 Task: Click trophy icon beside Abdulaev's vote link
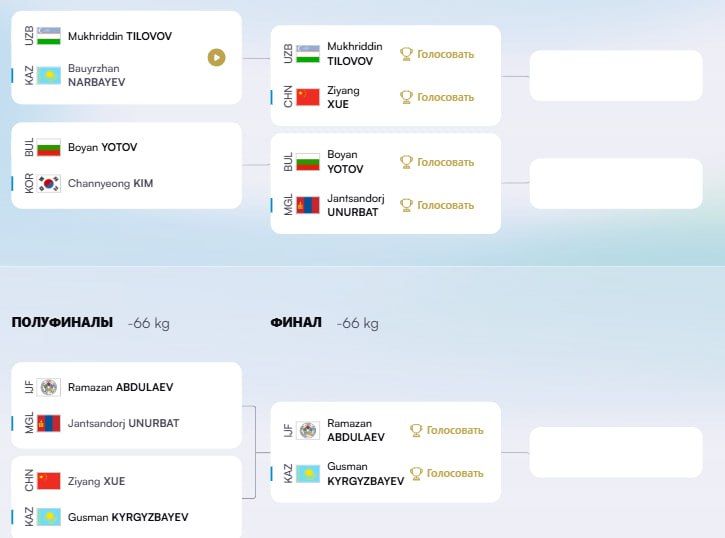pos(416,430)
